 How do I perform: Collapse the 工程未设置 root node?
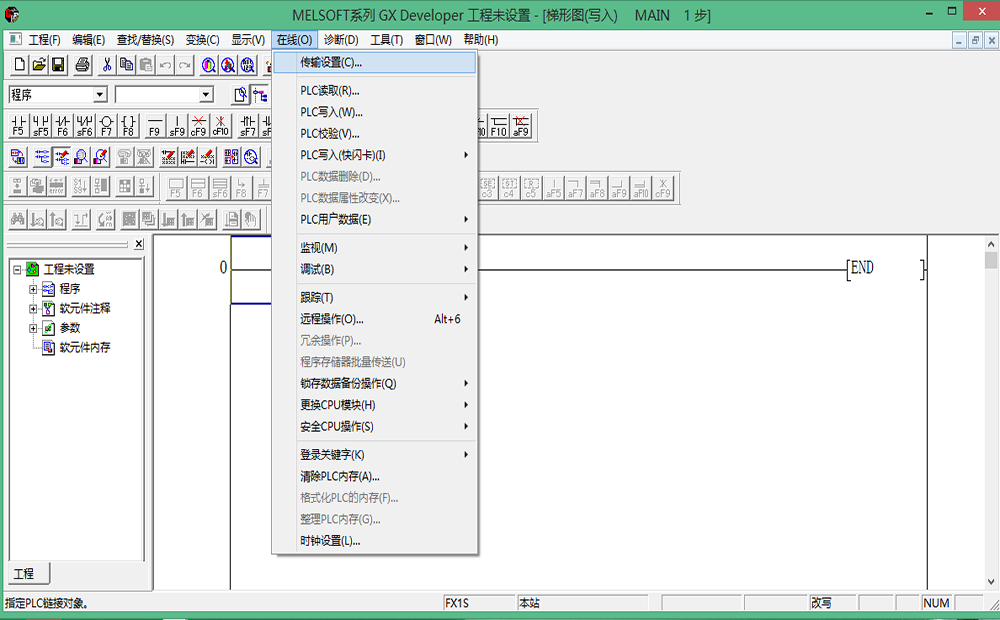point(17,269)
